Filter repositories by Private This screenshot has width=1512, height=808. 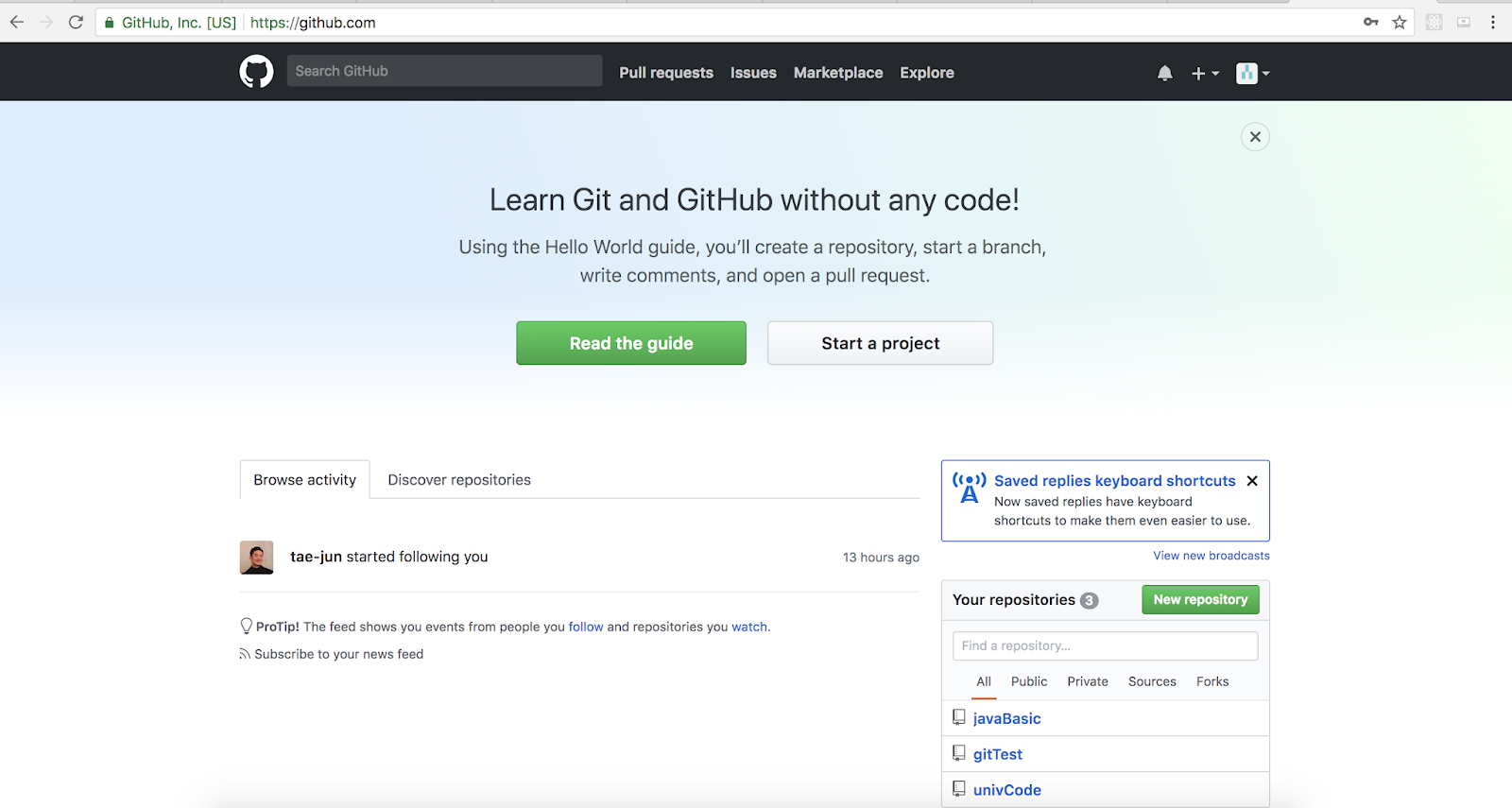point(1088,681)
